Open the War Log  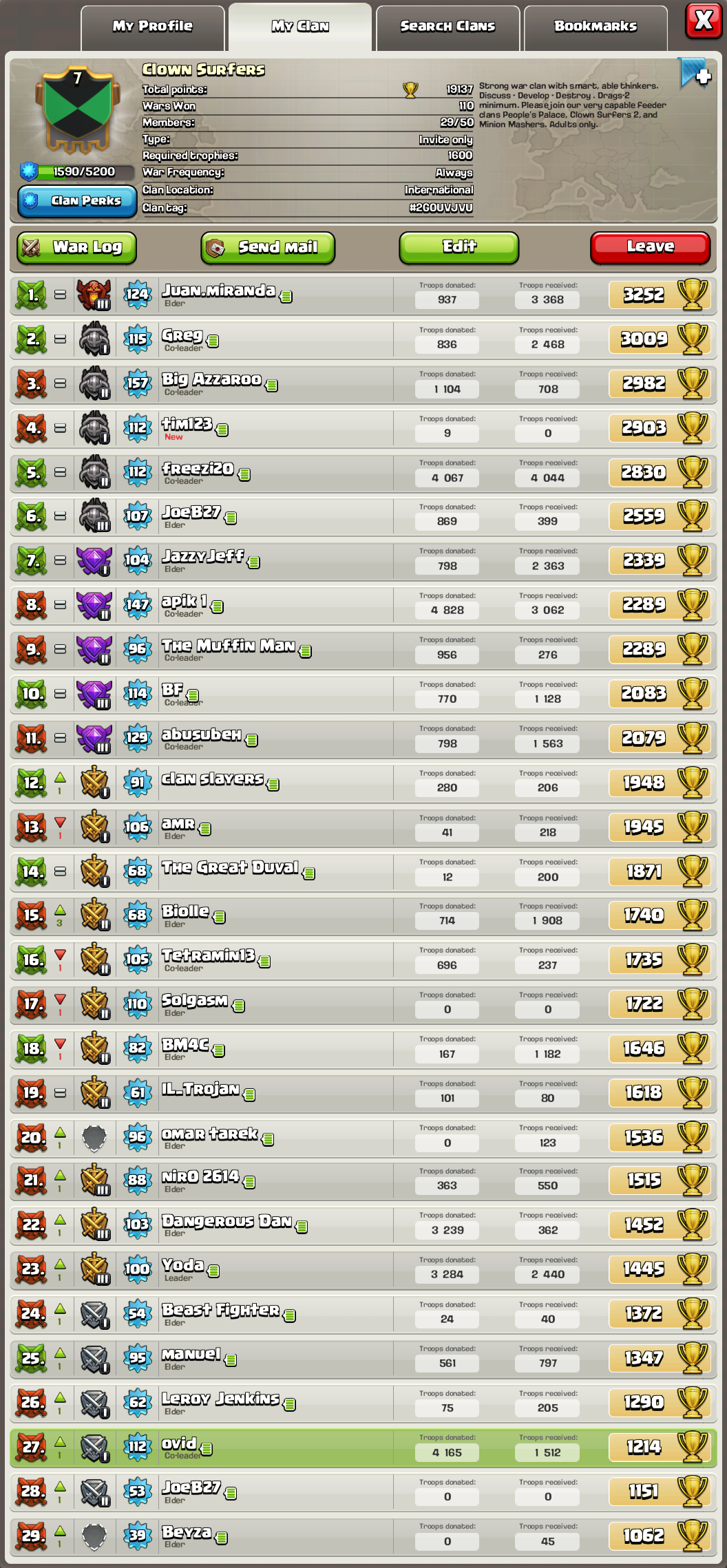[76, 248]
